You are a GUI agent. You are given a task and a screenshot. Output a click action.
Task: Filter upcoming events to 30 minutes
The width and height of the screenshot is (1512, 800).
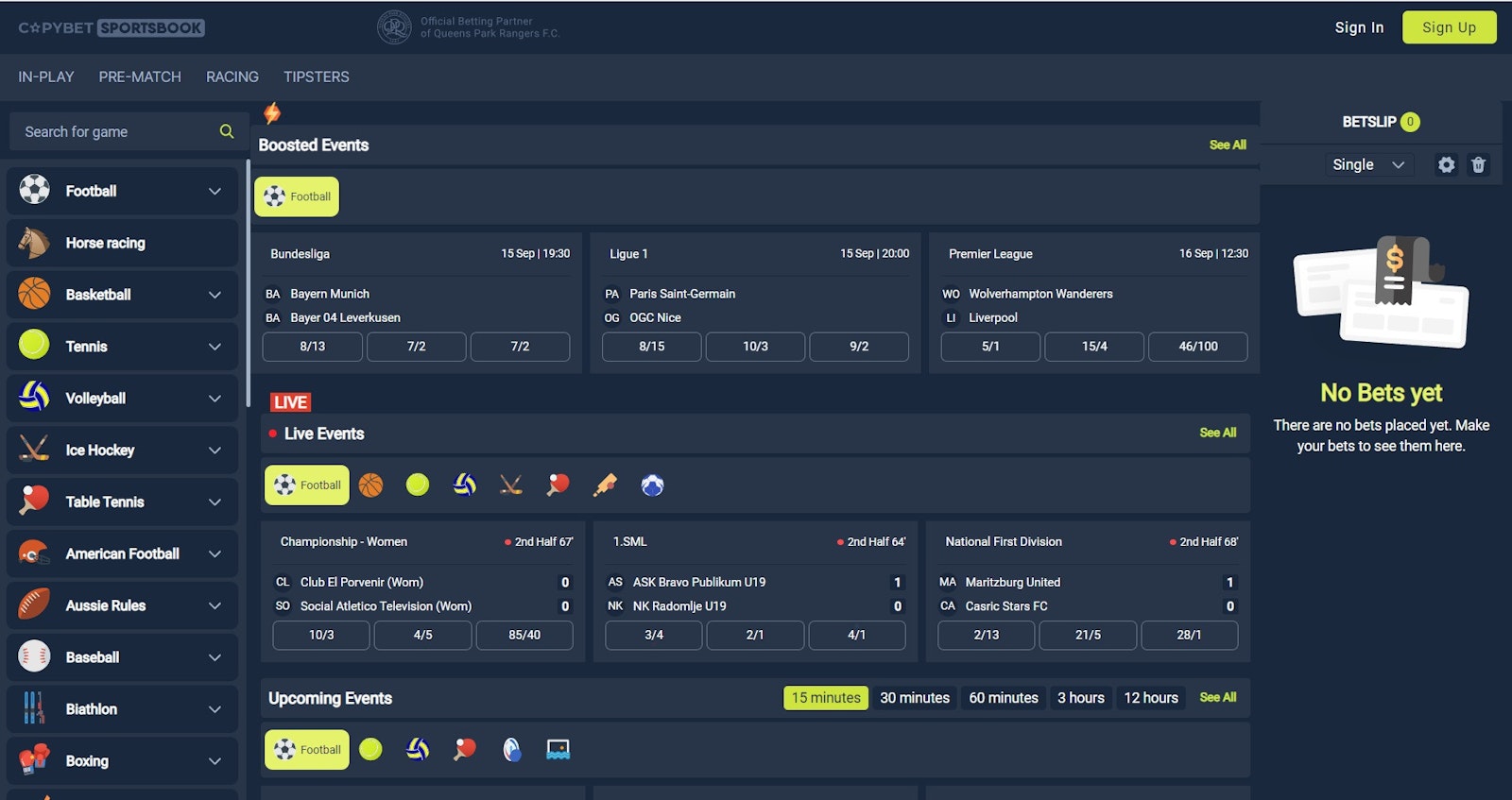(x=914, y=698)
